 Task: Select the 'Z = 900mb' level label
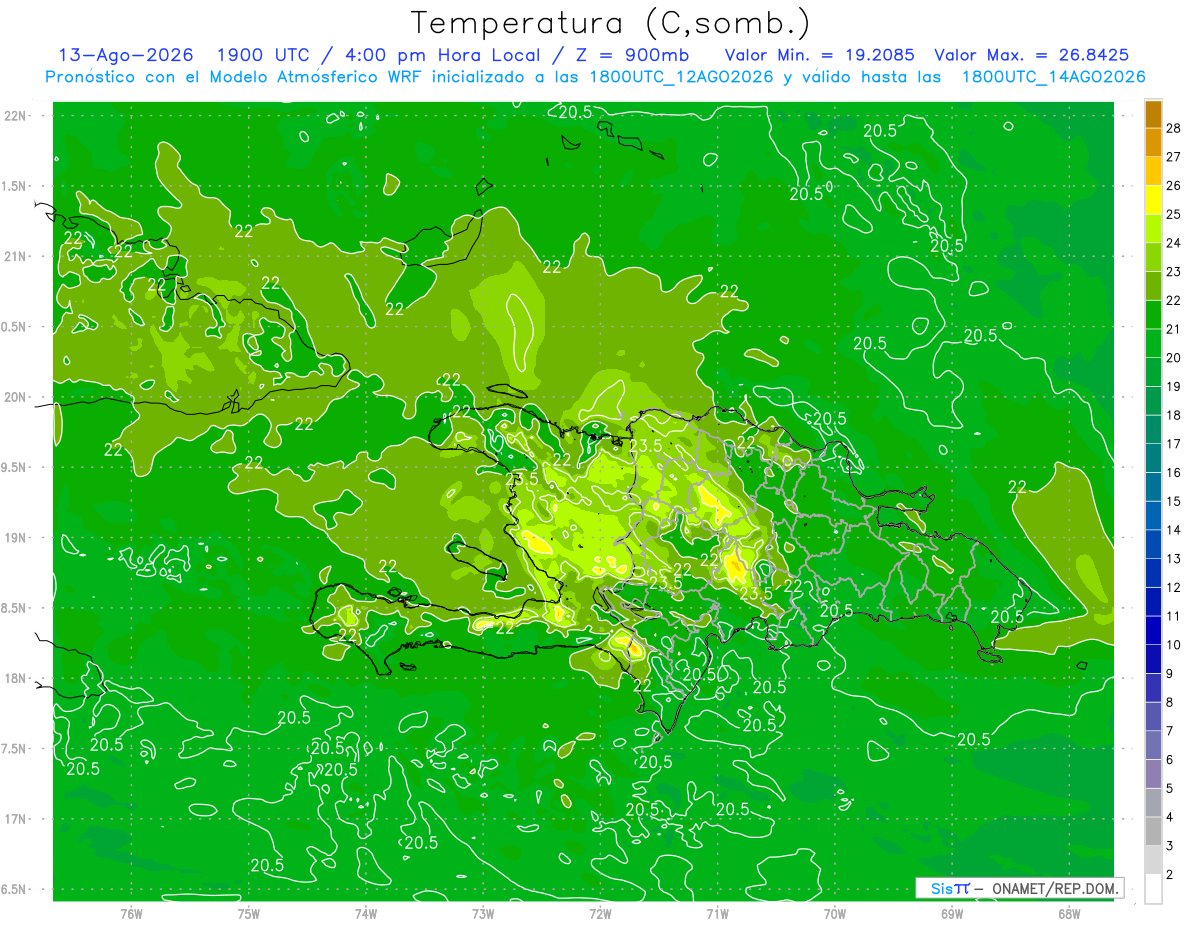coord(632,55)
